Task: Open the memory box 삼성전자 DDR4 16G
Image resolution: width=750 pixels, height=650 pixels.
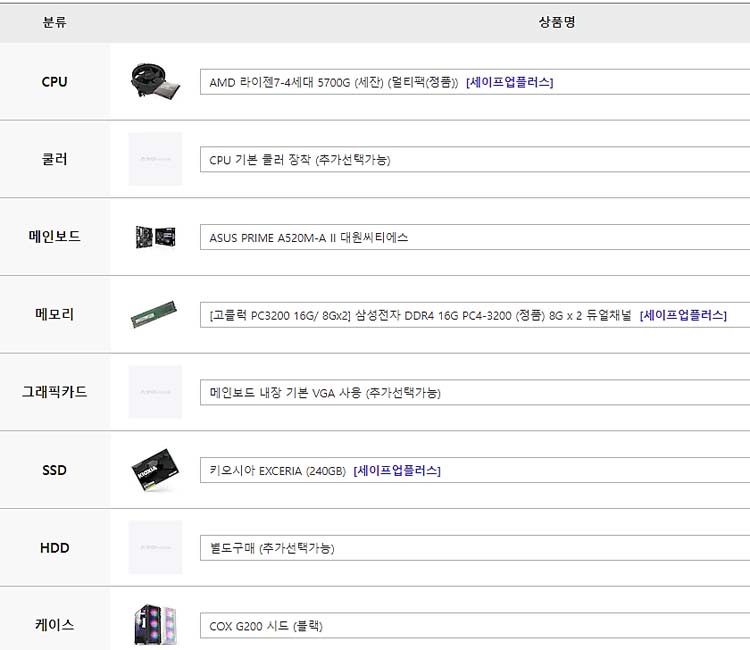Action: 475,315
